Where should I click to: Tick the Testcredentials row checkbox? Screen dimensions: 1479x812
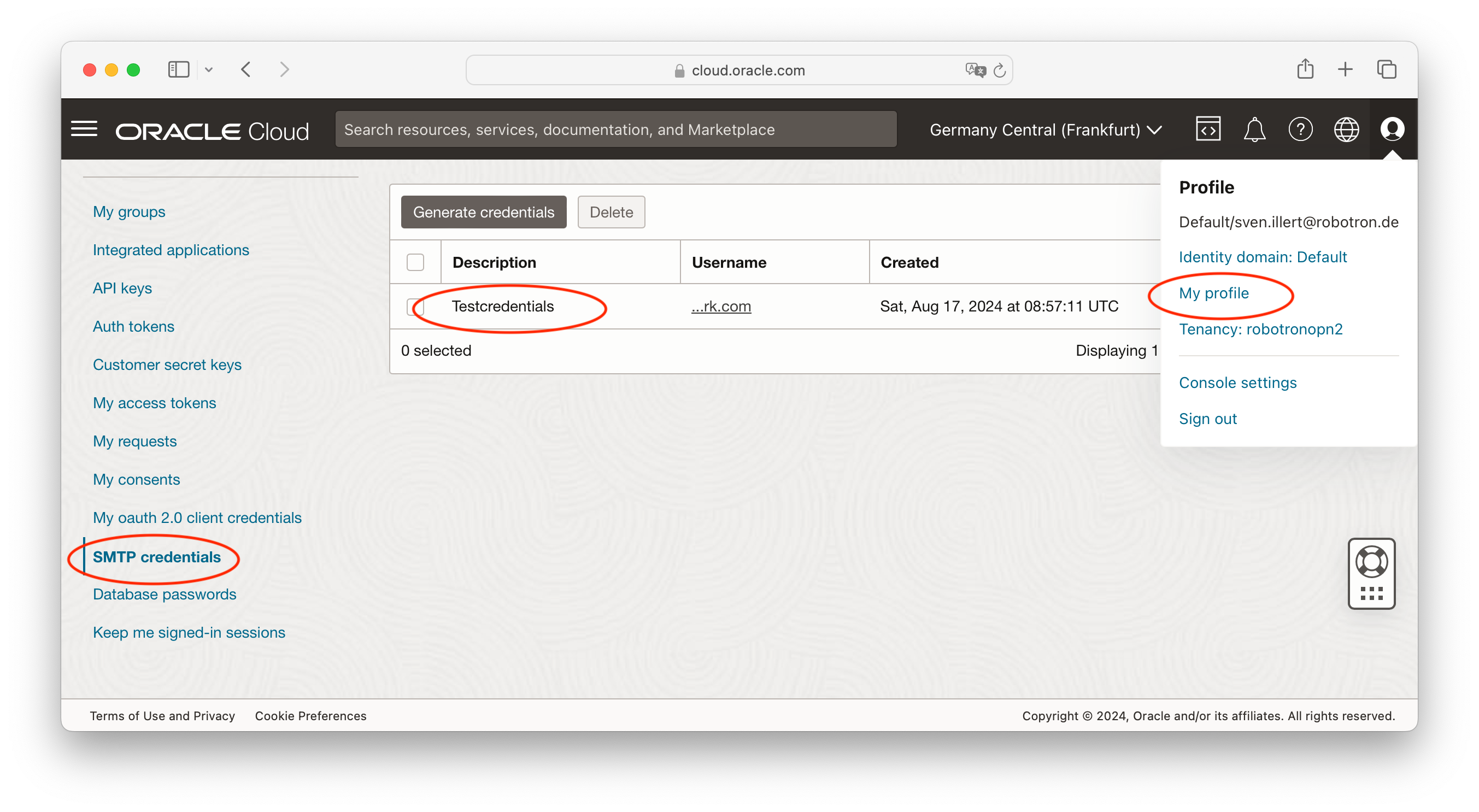click(414, 307)
